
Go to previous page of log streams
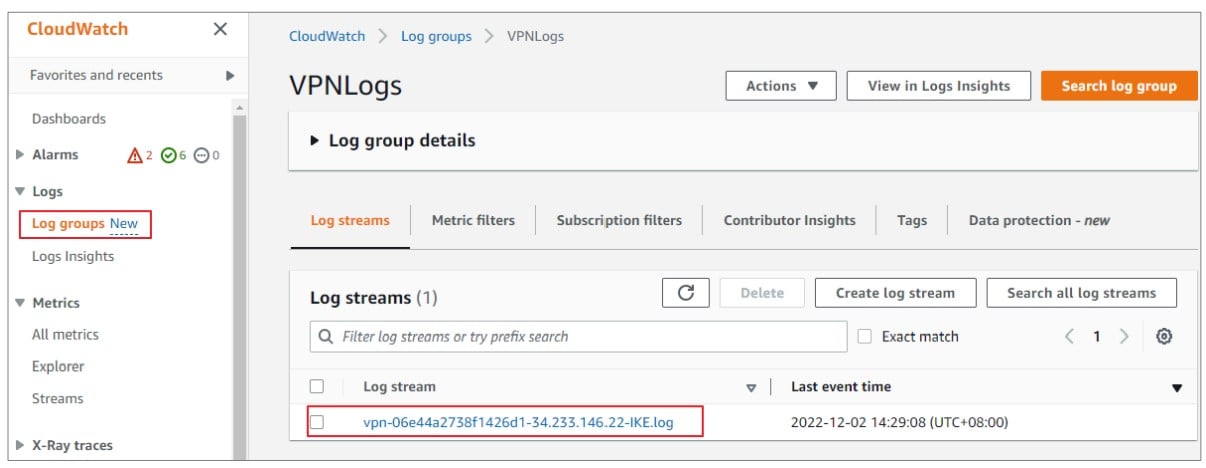pos(1068,337)
